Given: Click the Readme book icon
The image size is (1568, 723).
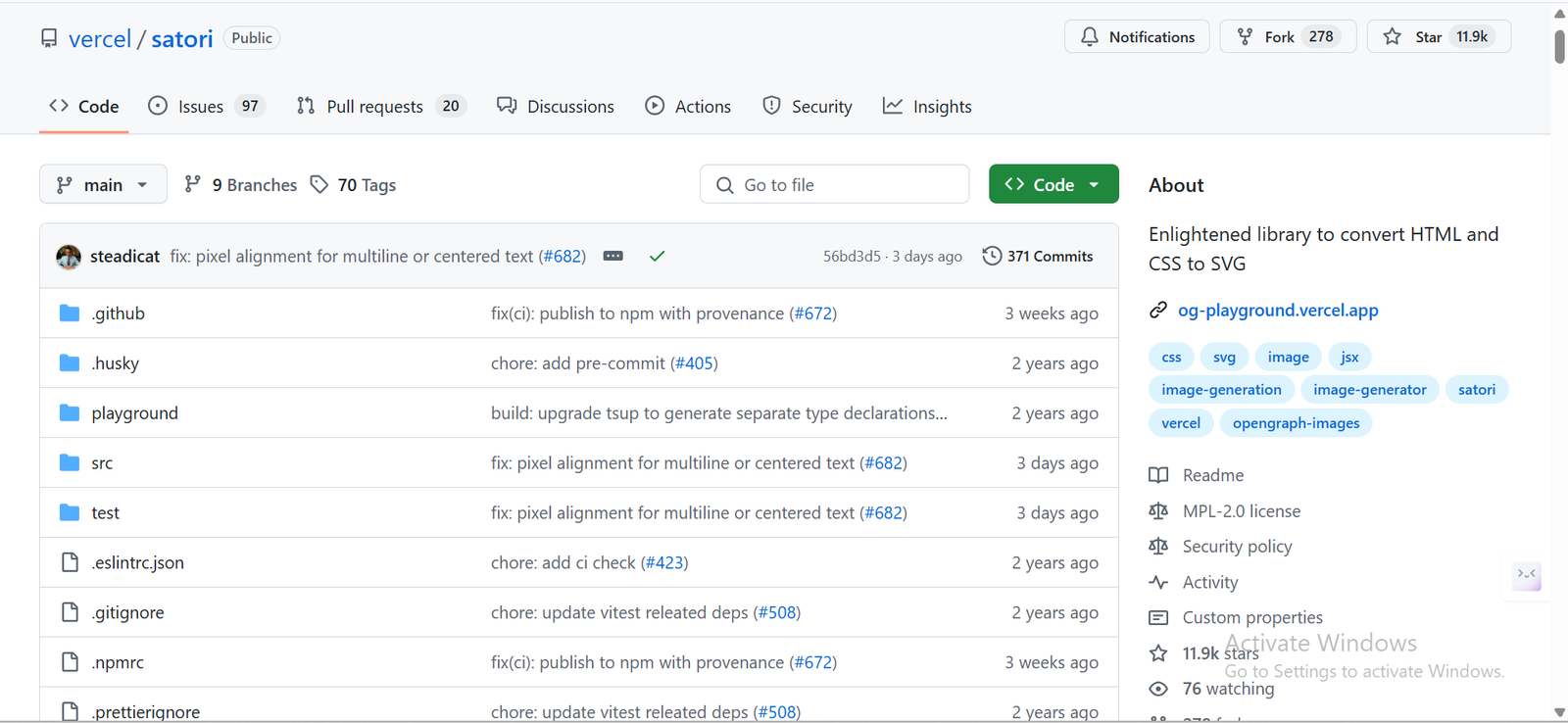Looking at the screenshot, I should pyautogui.click(x=1158, y=475).
